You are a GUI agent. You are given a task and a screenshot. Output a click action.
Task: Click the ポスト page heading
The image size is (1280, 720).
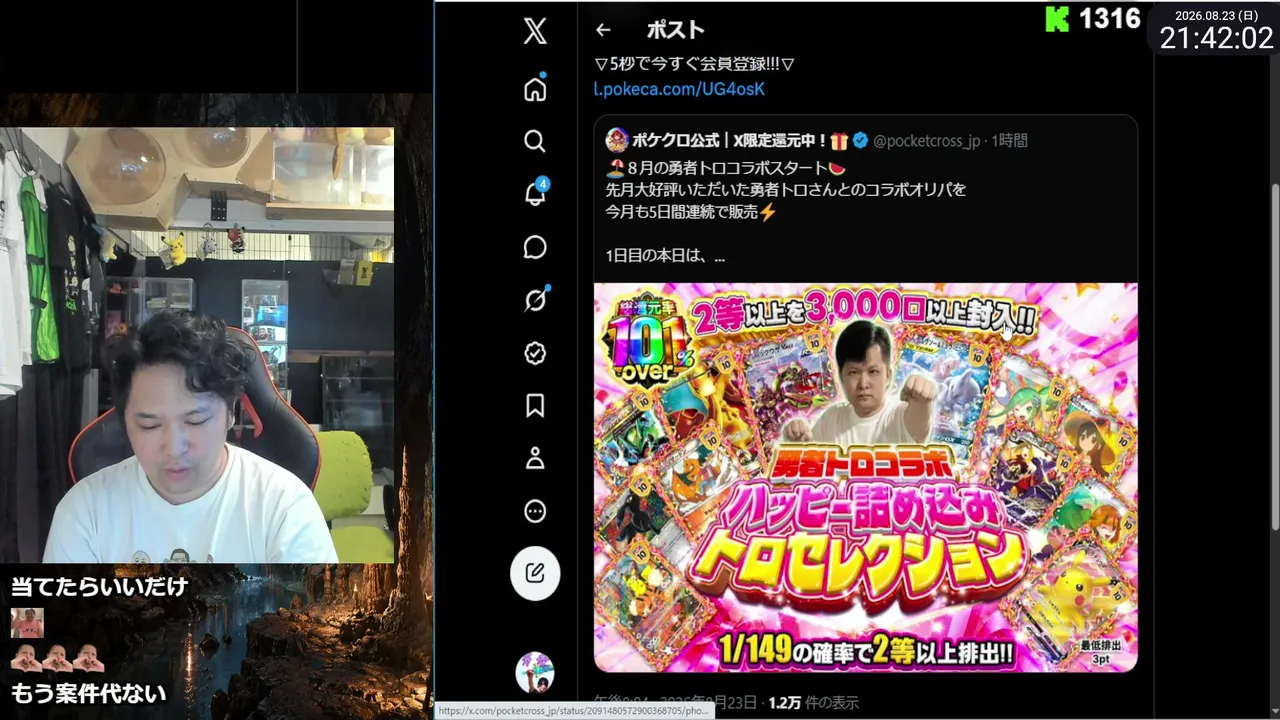pos(676,30)
